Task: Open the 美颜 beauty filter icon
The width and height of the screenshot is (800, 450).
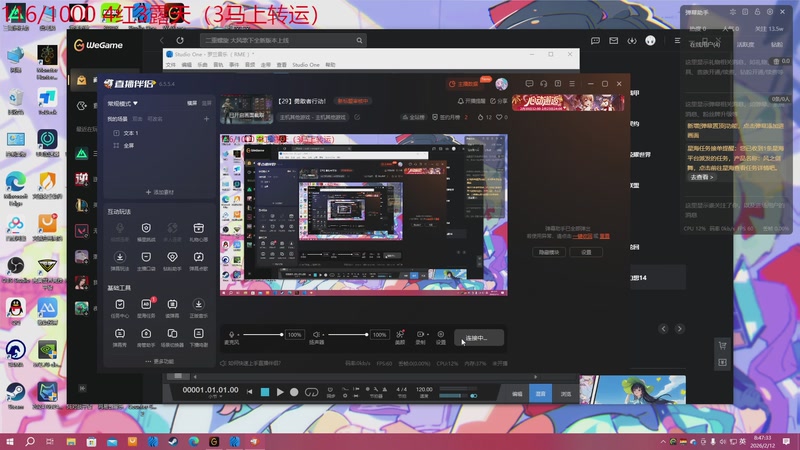Action: click(x=400, y=335)
